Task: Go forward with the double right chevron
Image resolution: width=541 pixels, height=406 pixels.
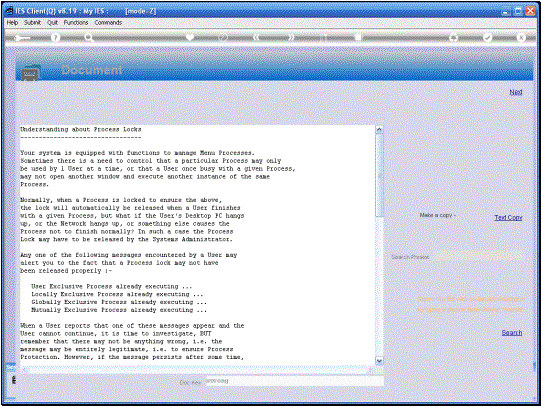Action: [x=291, y=37]
